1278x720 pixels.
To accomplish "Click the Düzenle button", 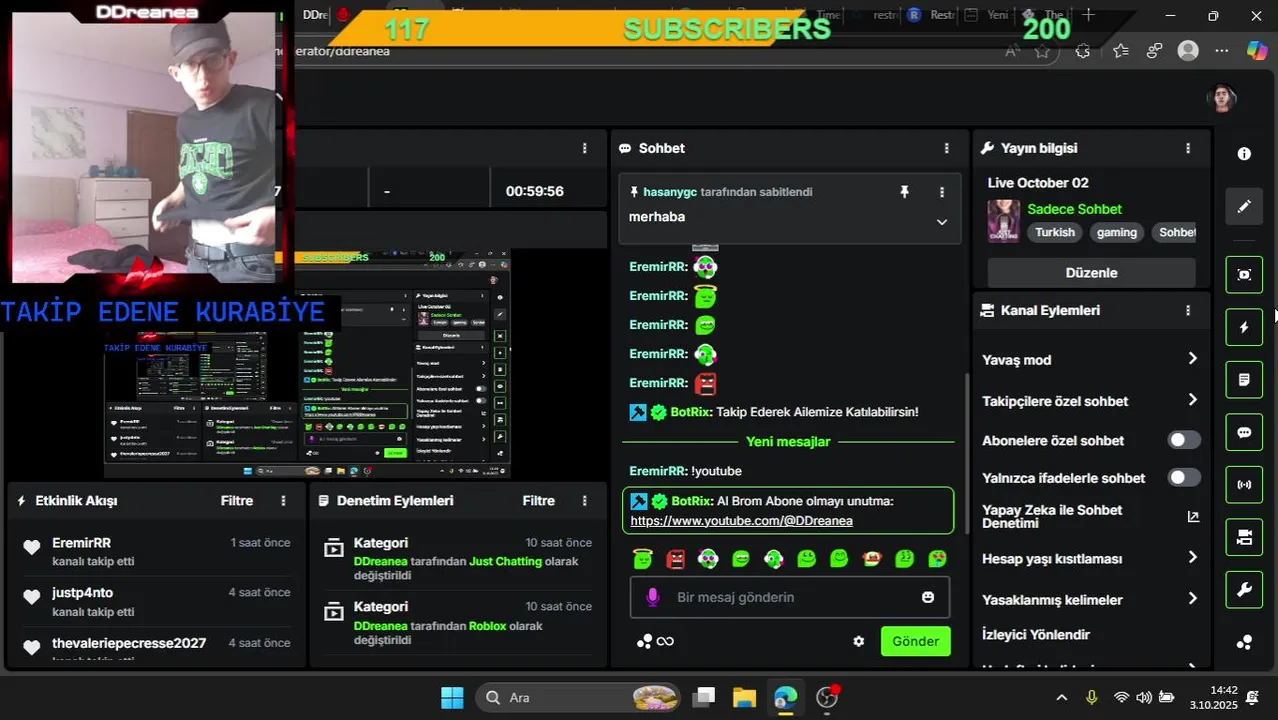I will (x=1091, y=272).
